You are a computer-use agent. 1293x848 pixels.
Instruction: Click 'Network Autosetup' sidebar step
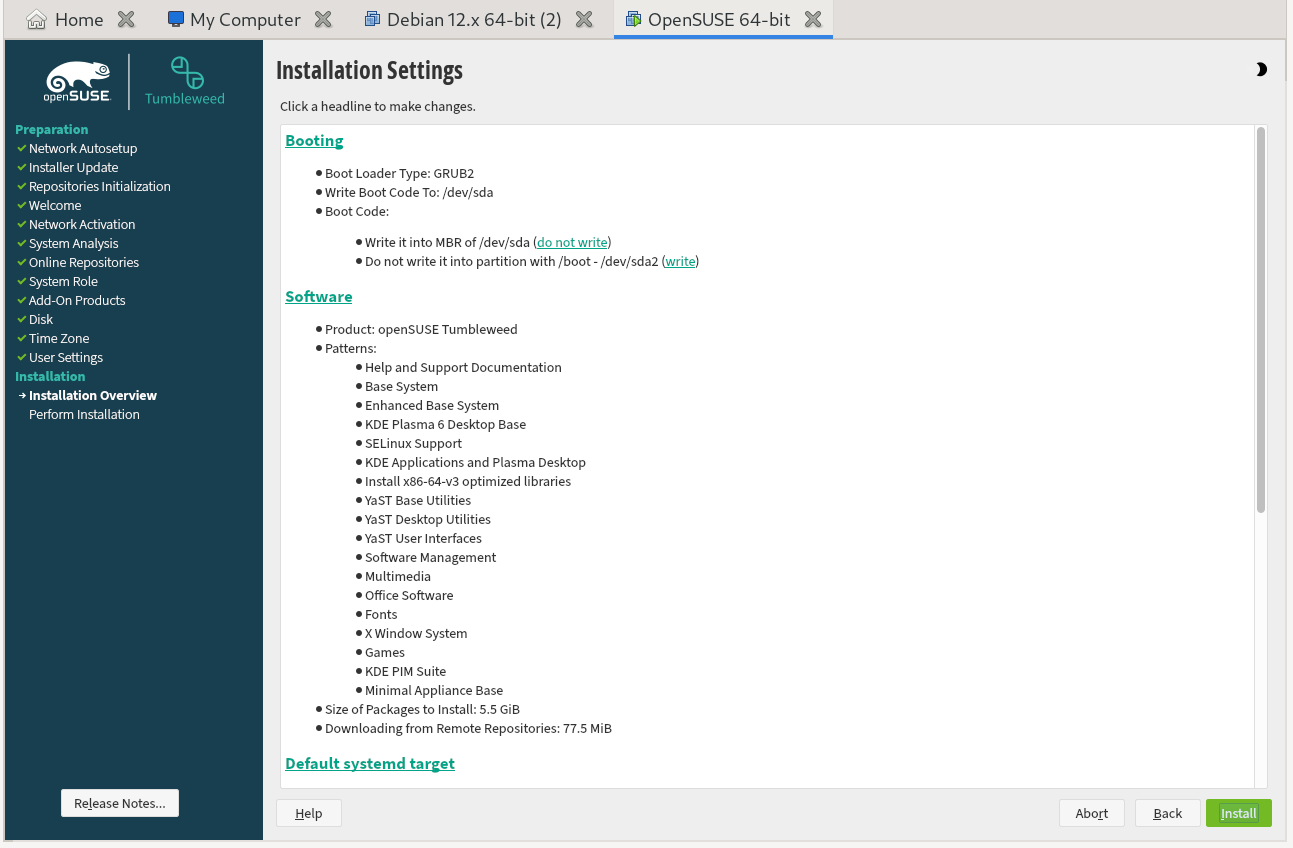pos(83,149)
